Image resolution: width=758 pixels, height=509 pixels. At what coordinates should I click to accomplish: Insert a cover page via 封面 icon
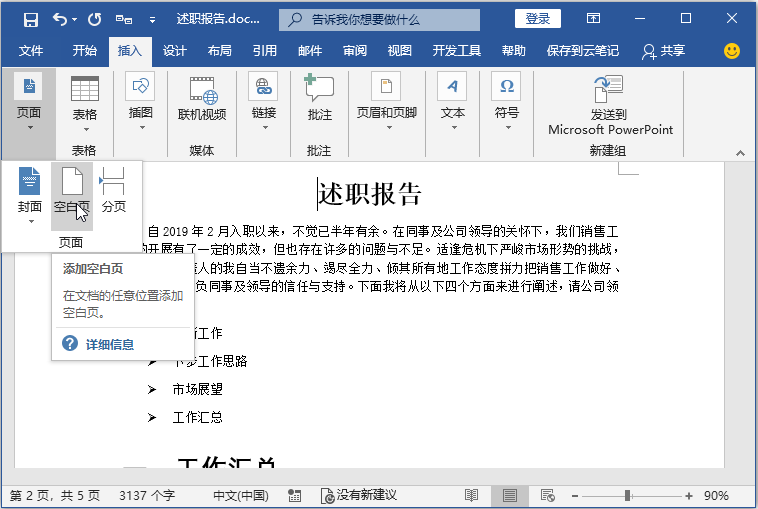[29, 180]
